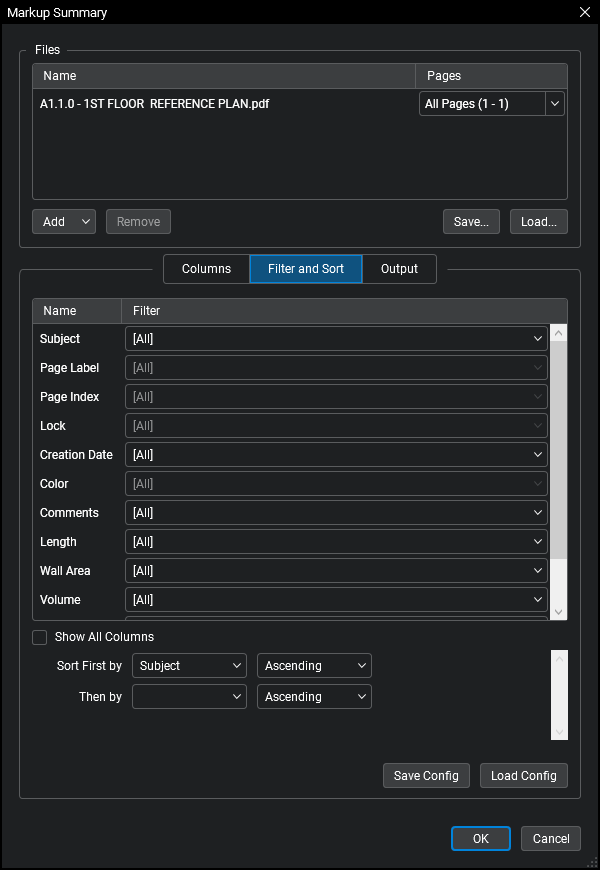
Task: Select the Filter and Sort tab
Action: (x=306, y=269)
